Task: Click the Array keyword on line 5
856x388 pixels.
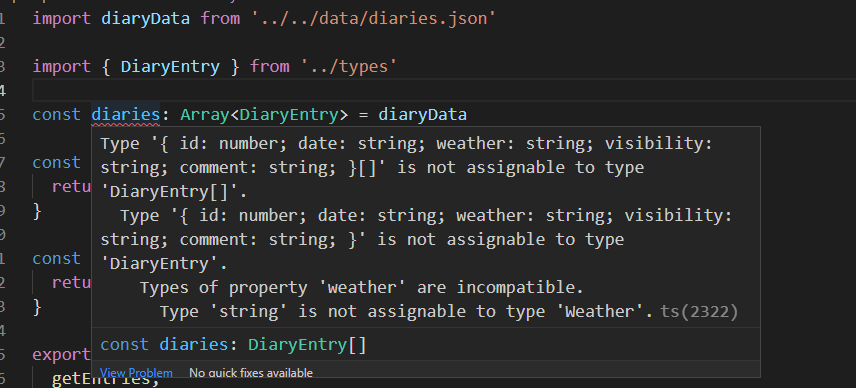Action: (x=205, y=115)
